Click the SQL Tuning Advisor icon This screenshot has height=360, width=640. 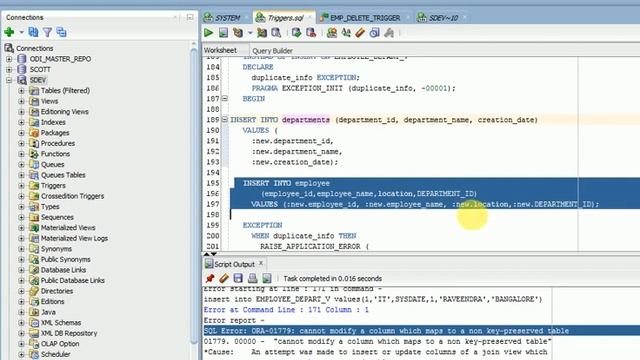[x=276, y=33]
